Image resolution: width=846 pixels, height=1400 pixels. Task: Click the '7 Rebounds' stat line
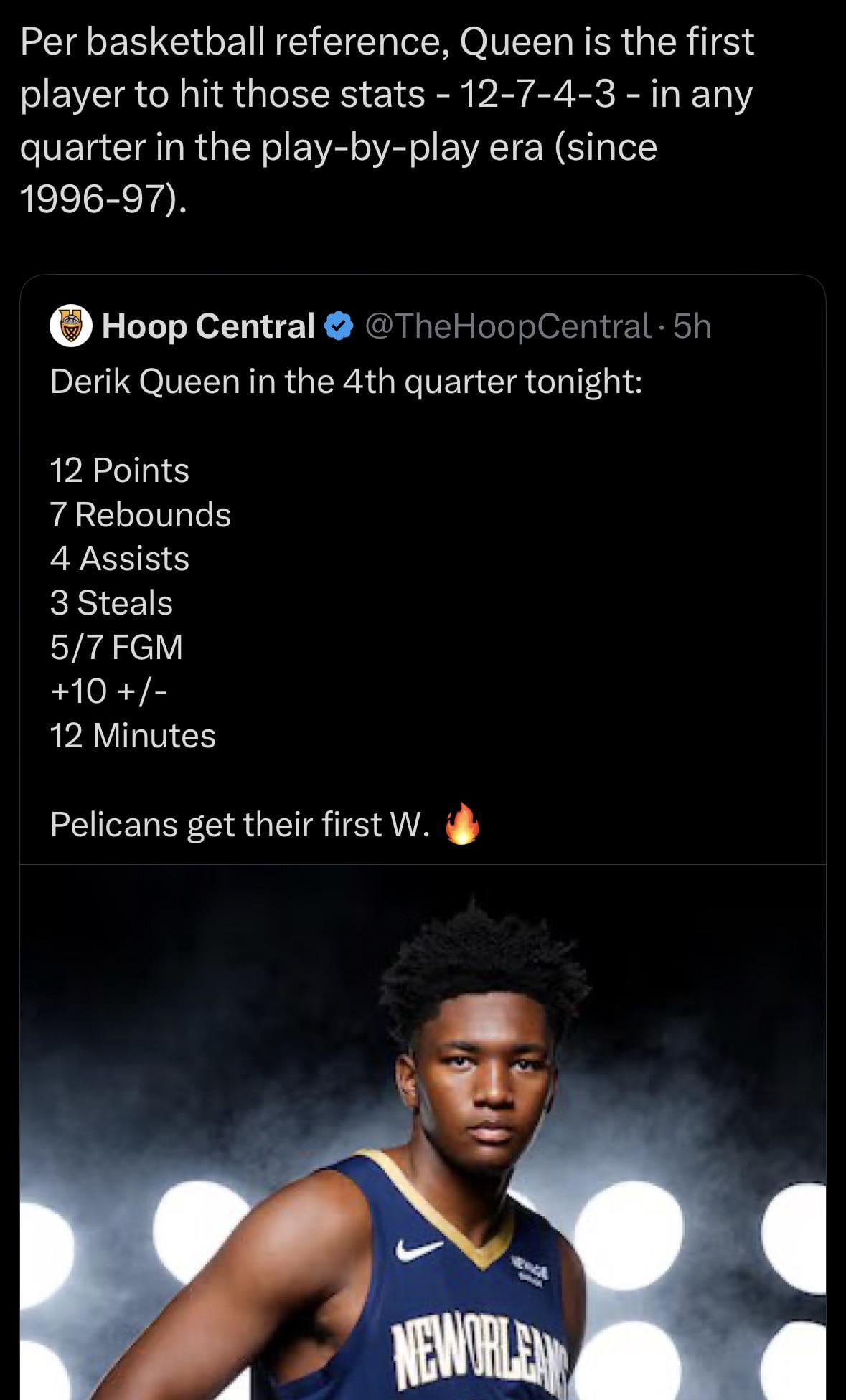(141, 515)
